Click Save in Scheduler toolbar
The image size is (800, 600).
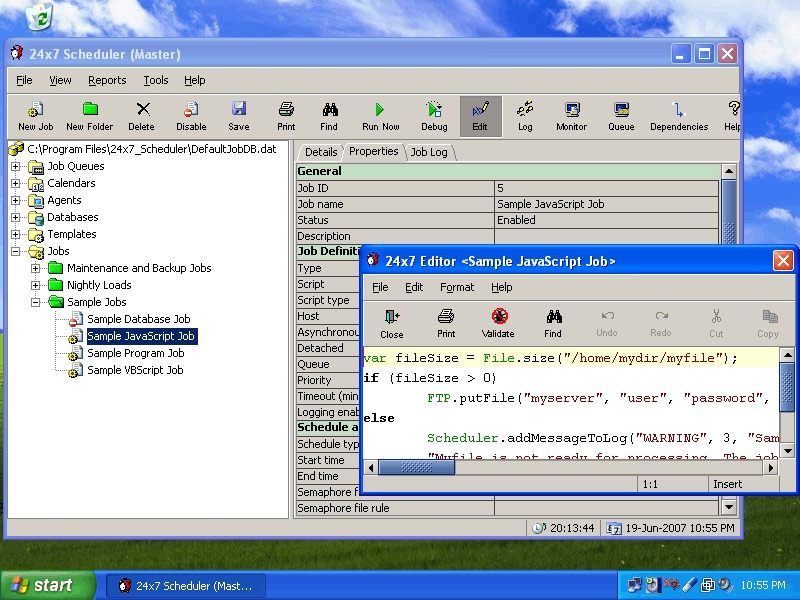coord(239,116)
